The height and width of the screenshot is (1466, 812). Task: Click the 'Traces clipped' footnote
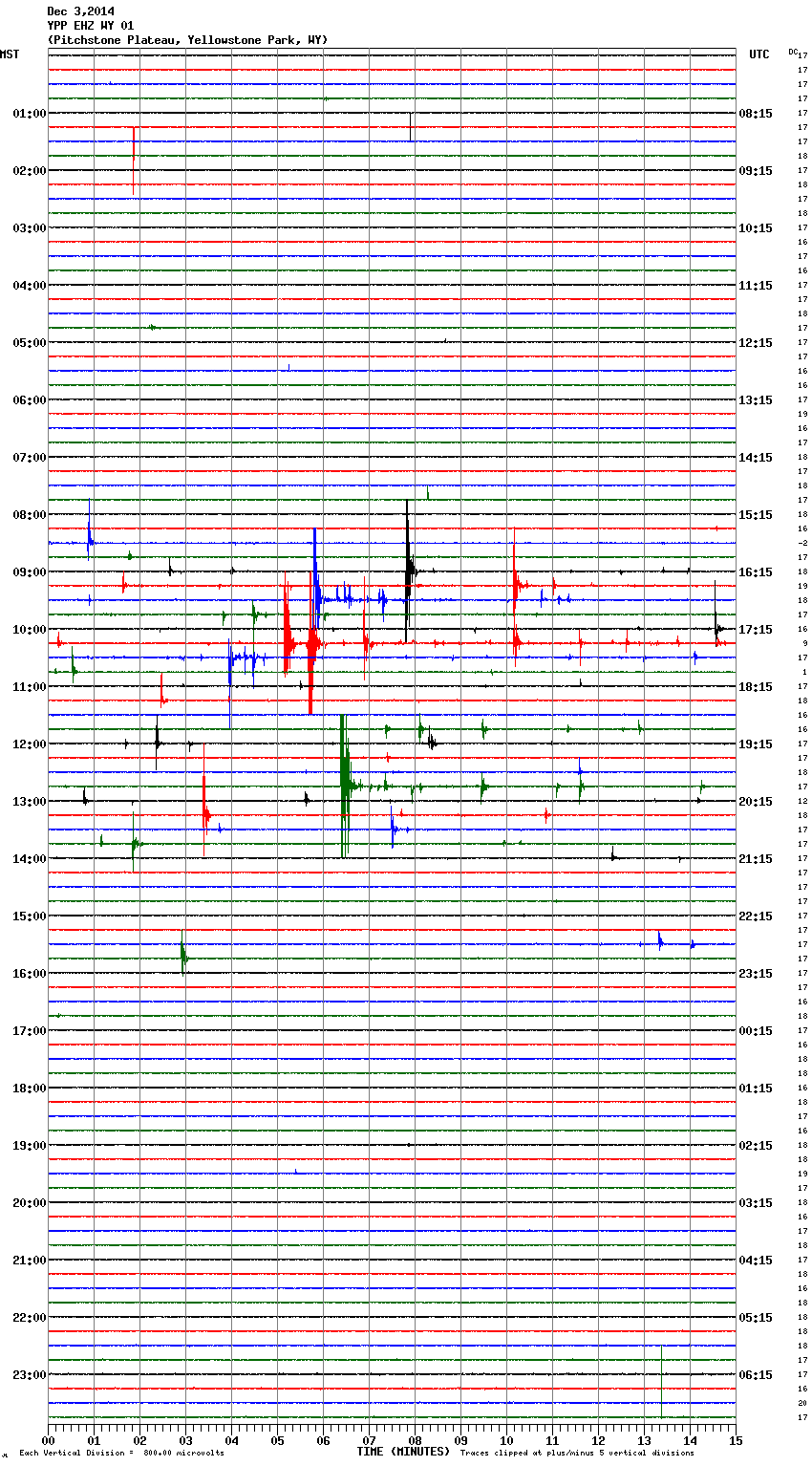(577, 1454)
